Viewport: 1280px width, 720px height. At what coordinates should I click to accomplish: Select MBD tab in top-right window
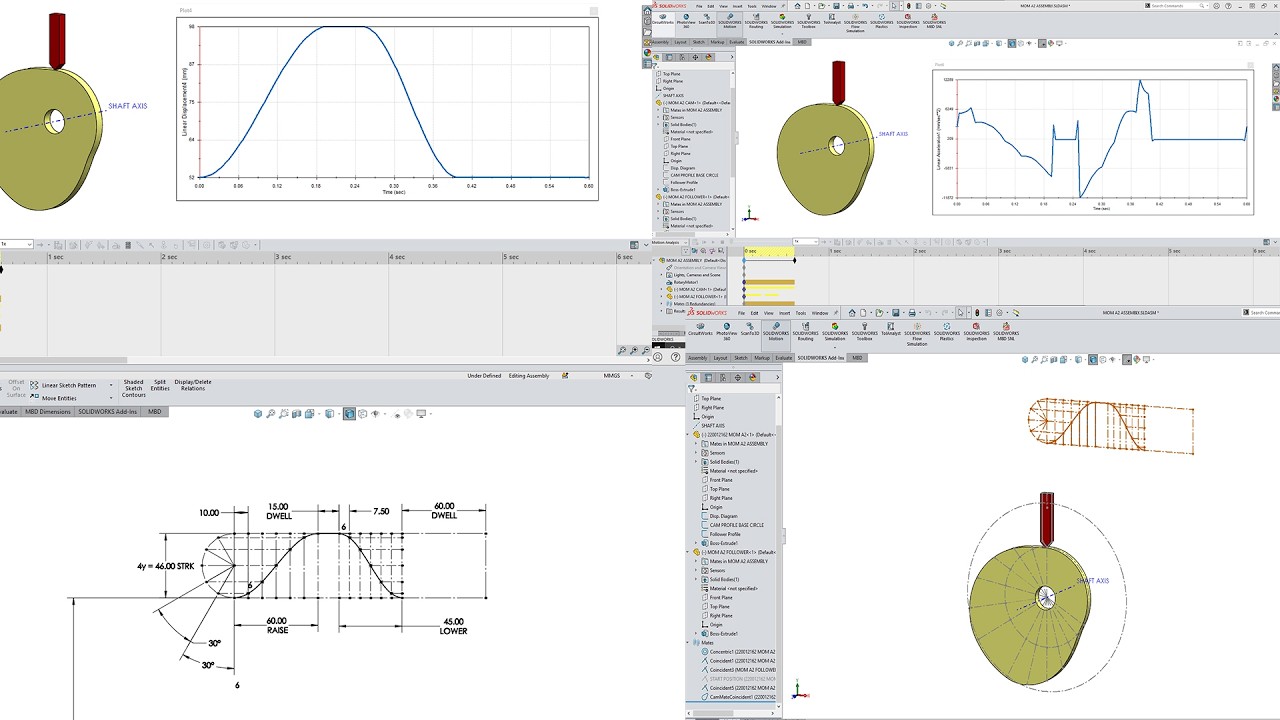point(802,42)
